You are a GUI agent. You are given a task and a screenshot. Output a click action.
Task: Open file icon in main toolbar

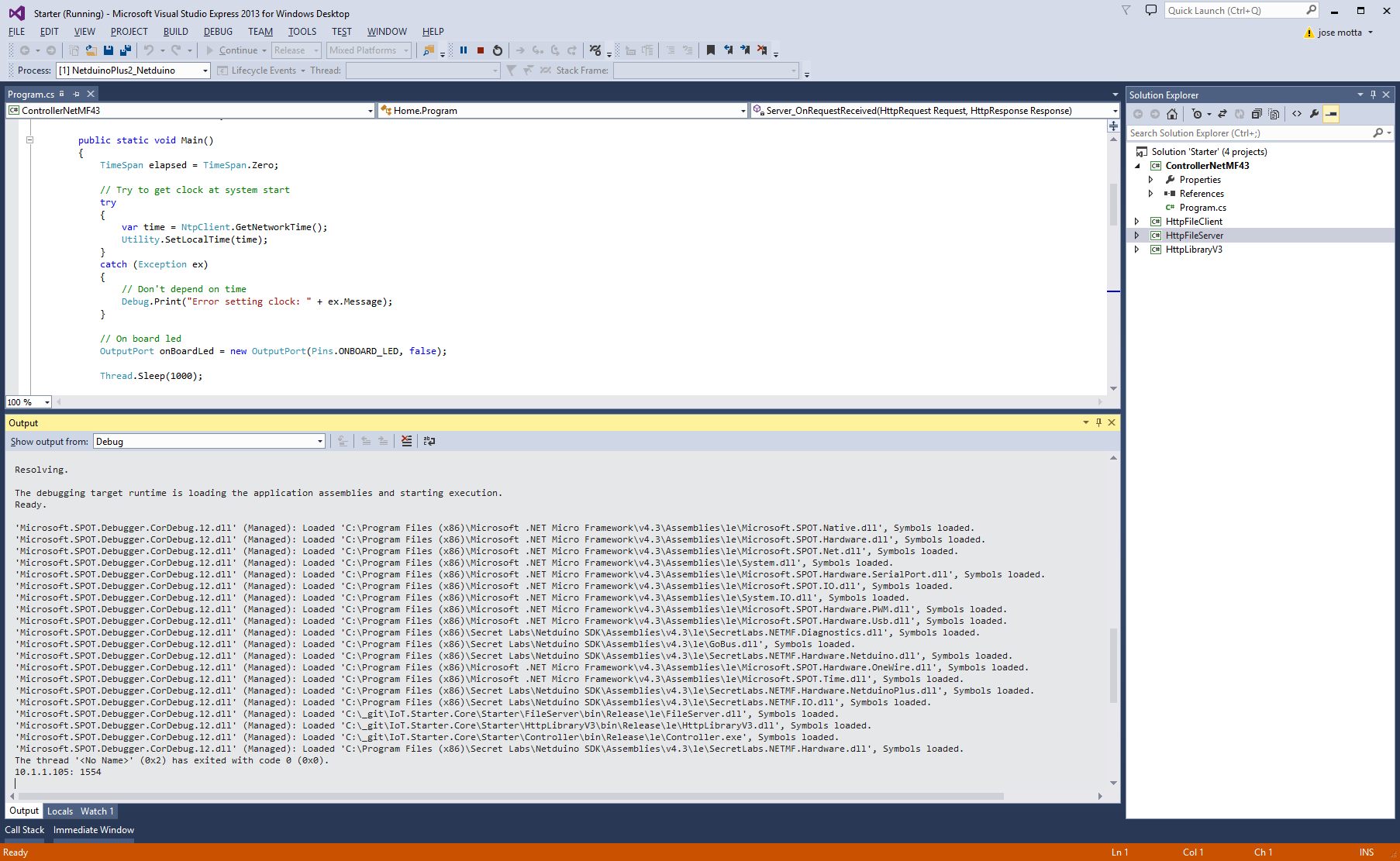tap(91, 50)
